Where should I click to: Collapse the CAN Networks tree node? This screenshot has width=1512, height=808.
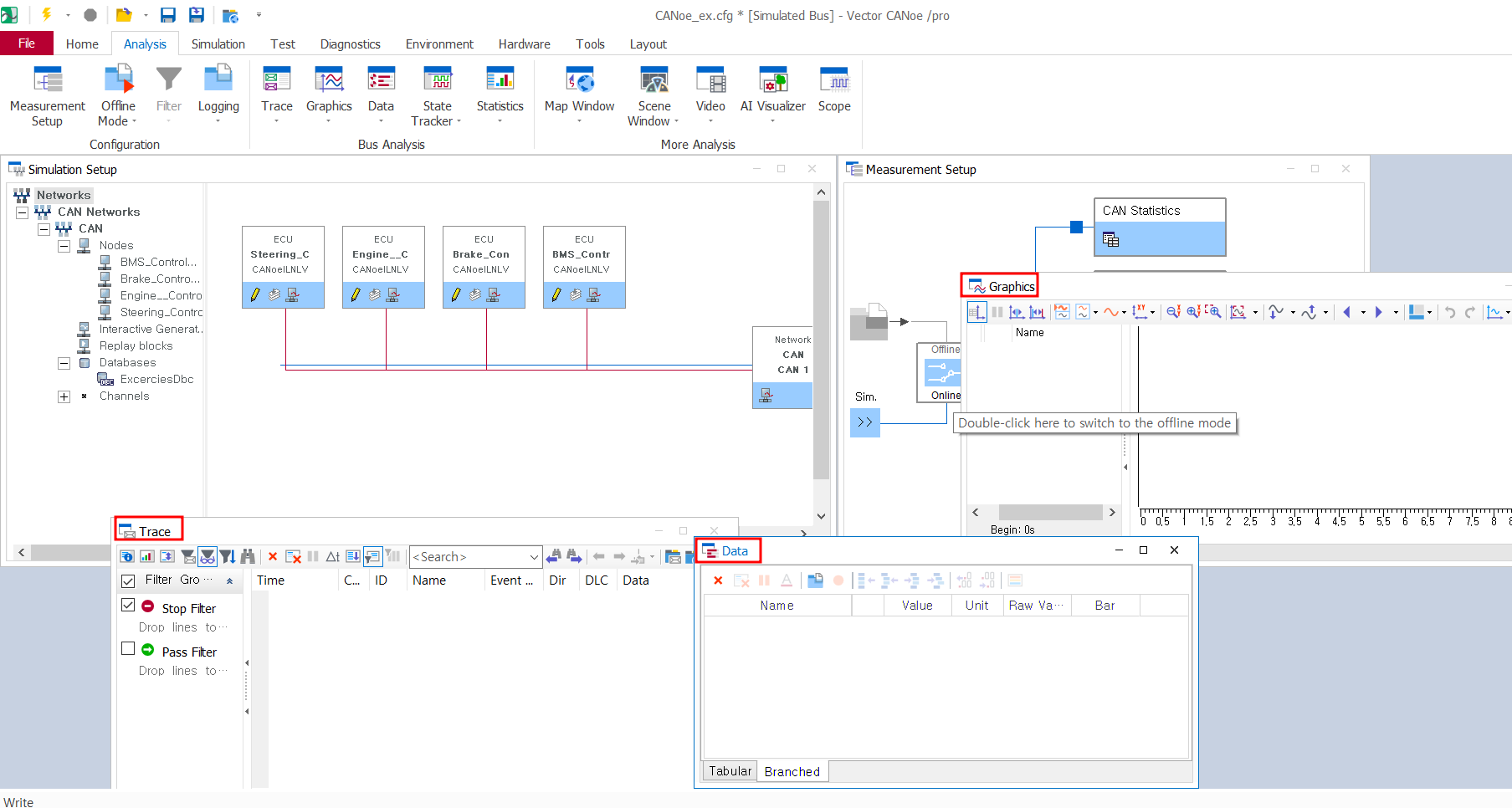23,212
